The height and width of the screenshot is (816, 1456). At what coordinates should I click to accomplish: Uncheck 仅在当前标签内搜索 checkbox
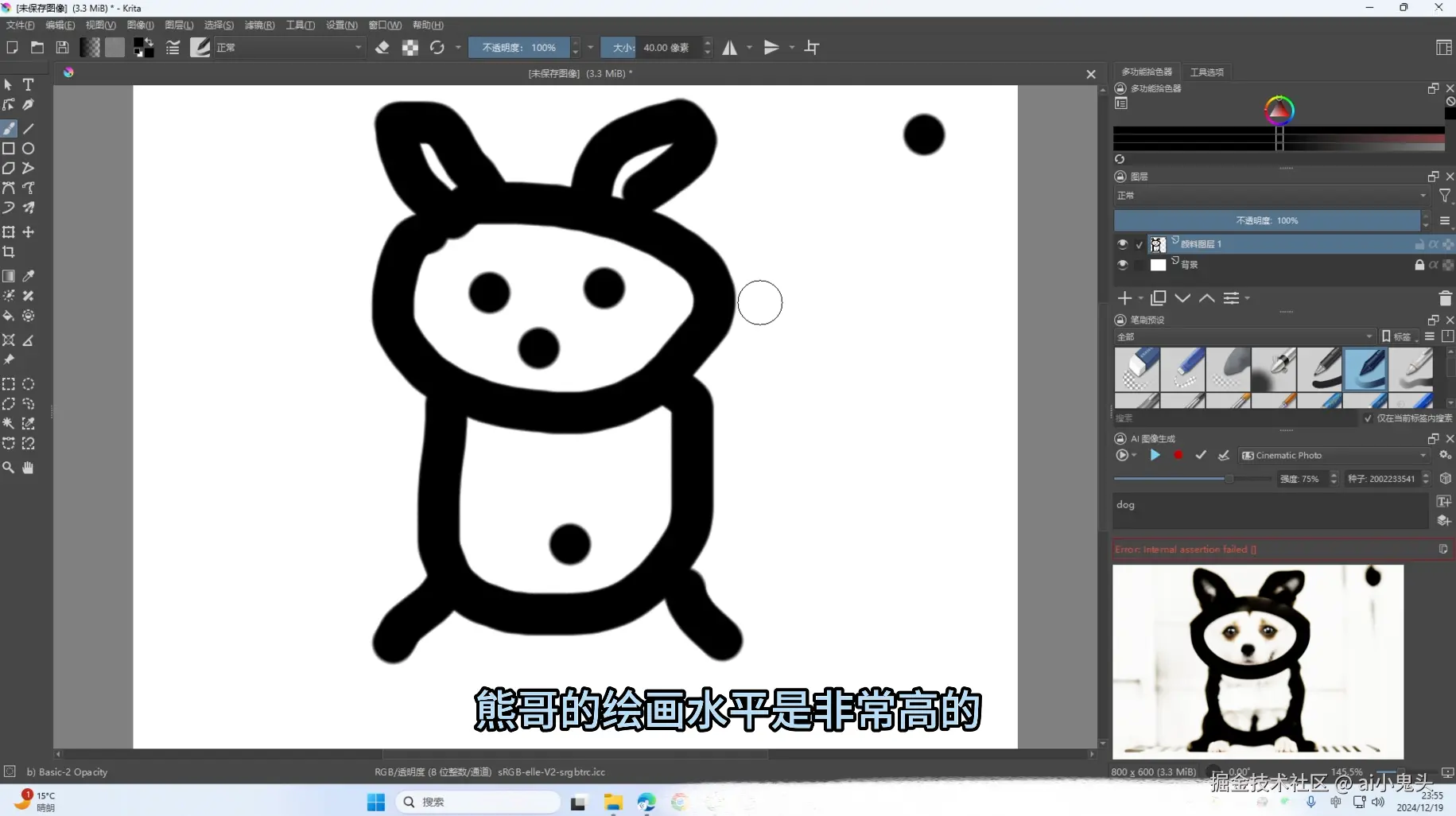[x=1368, y=418]
